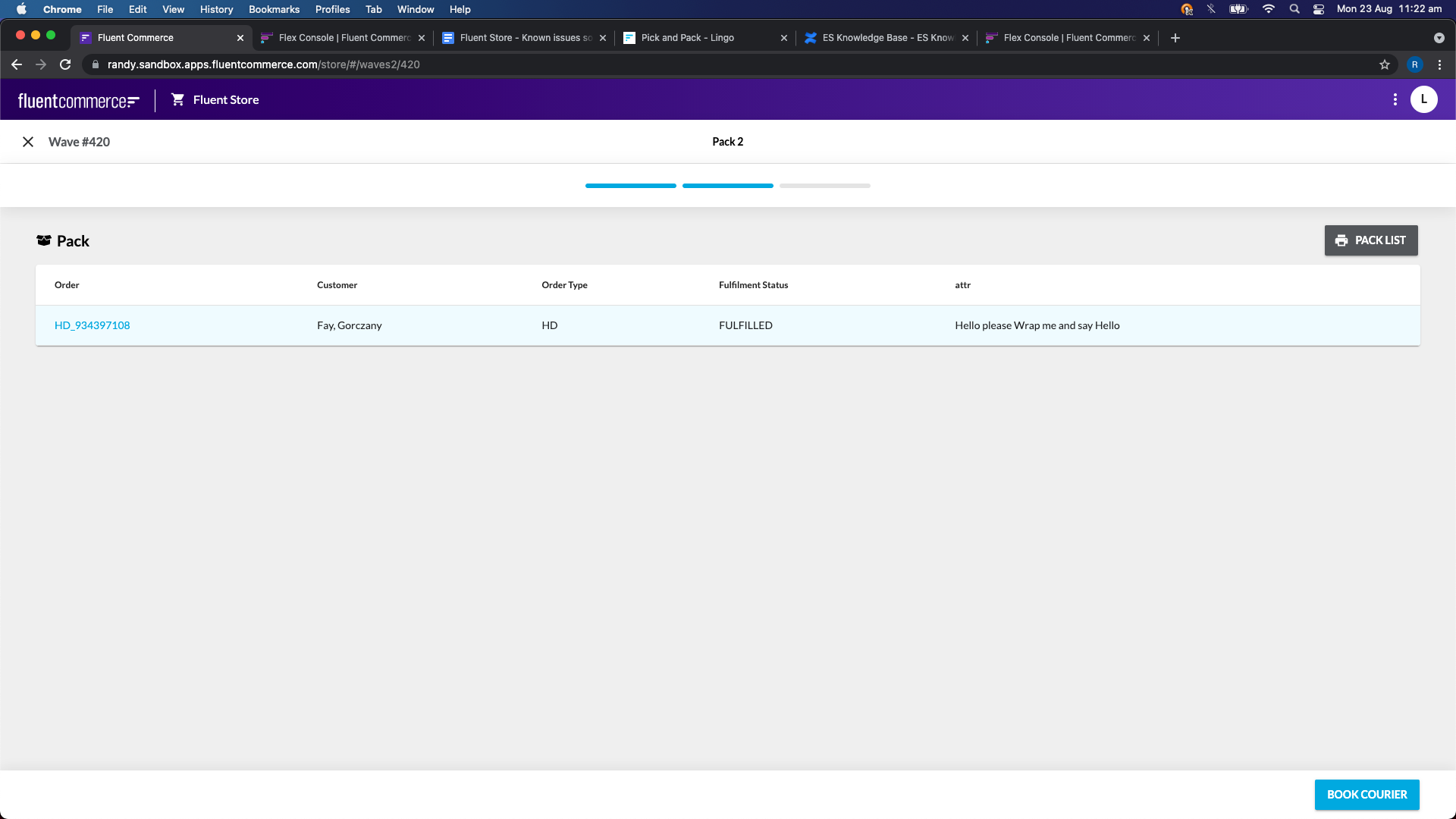
Task: Print the PACK LIST
Action: pyautogui.click(x=1370, y=240)
